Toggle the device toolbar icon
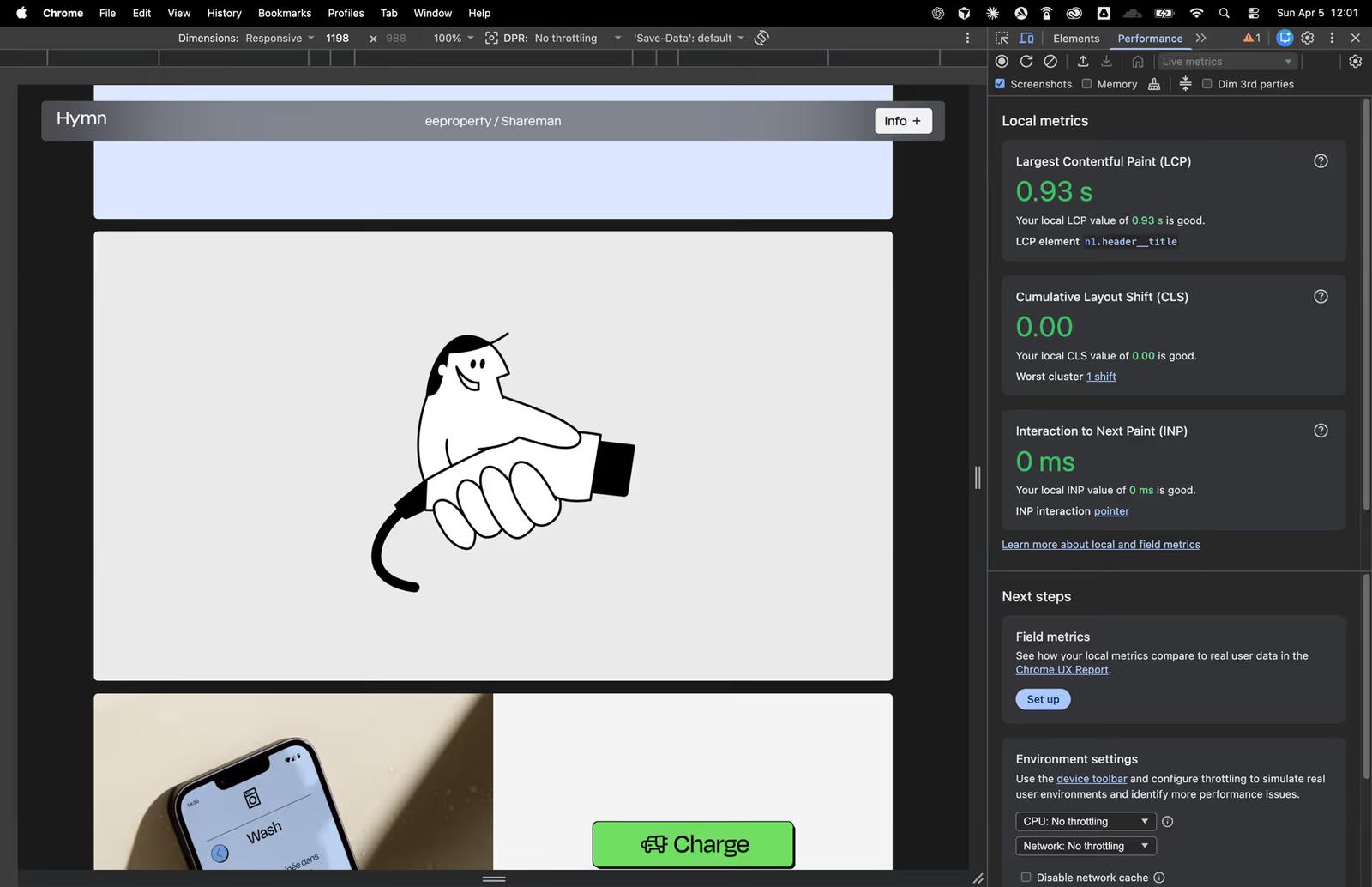 point(1026,38)
